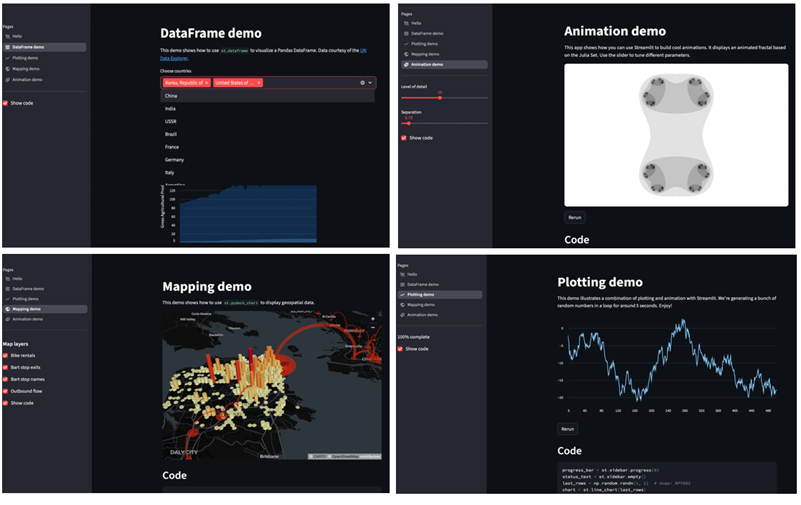The width and height of the screenshot is (801, 505).
Task: Zoom out on the map with minus icon
Action: coord(372,328)
